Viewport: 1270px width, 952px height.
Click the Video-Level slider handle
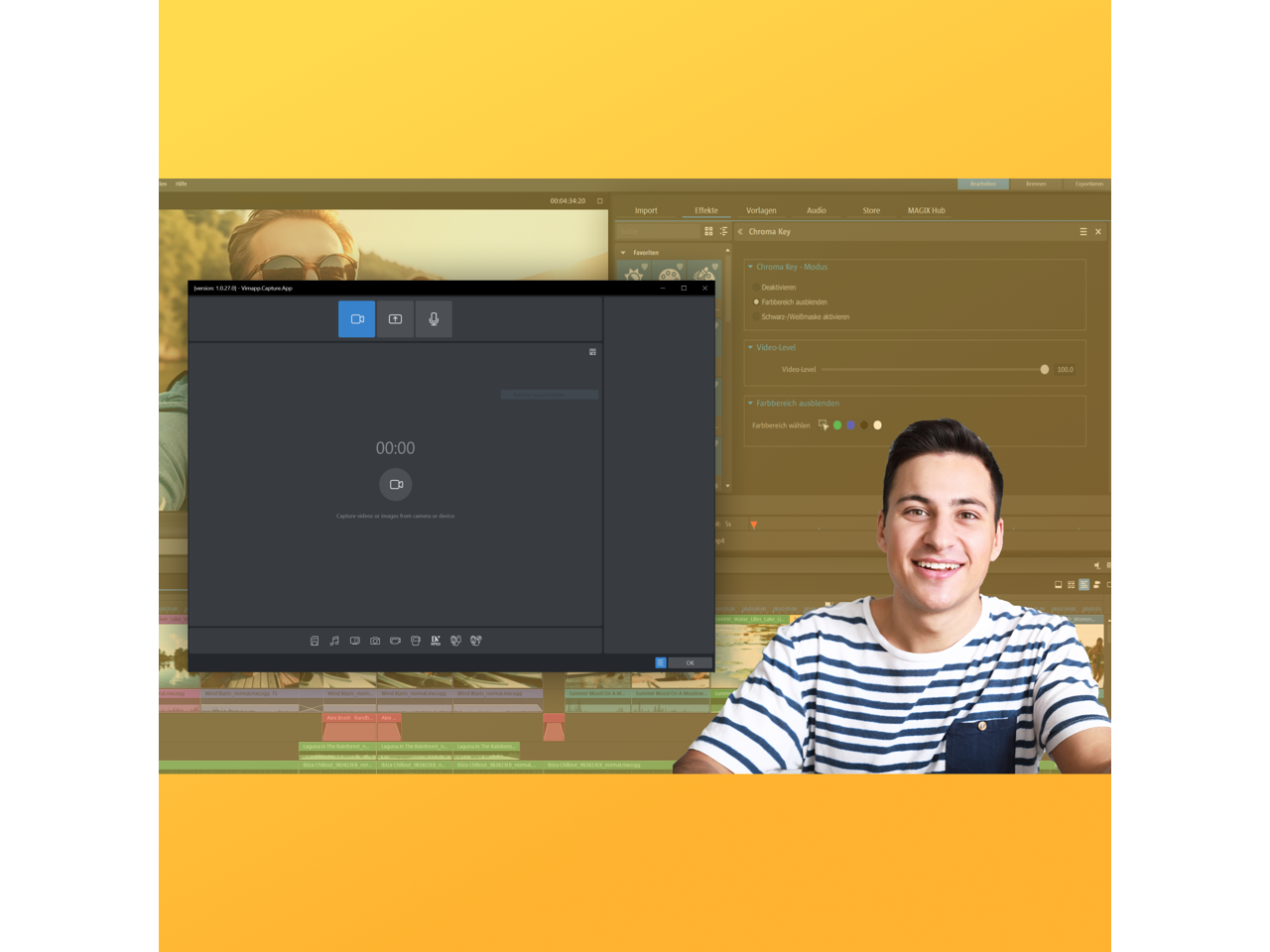[1045, 370]
